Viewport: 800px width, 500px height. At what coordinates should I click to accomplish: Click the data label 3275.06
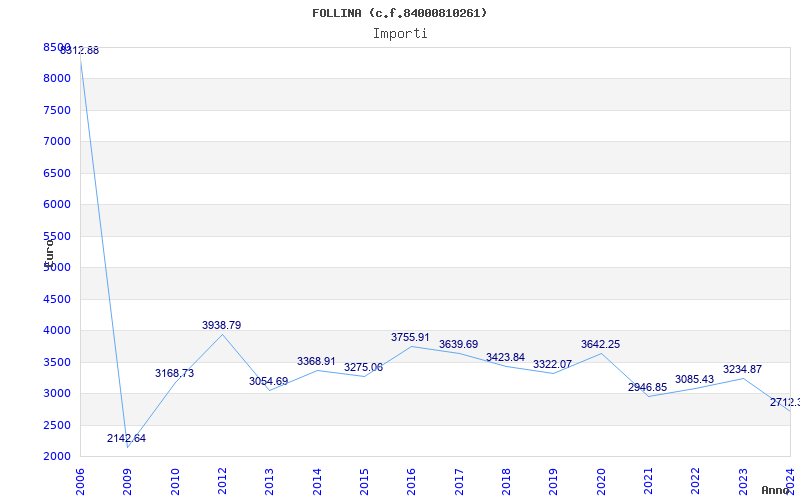coord(363,368)
